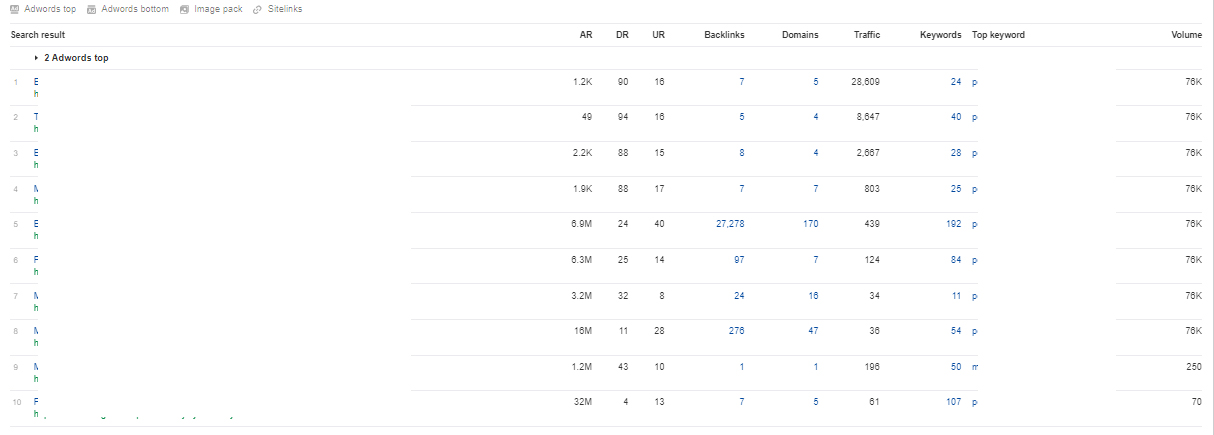Open the 47 domains link
1214x435 pixels.
[813, 331]
